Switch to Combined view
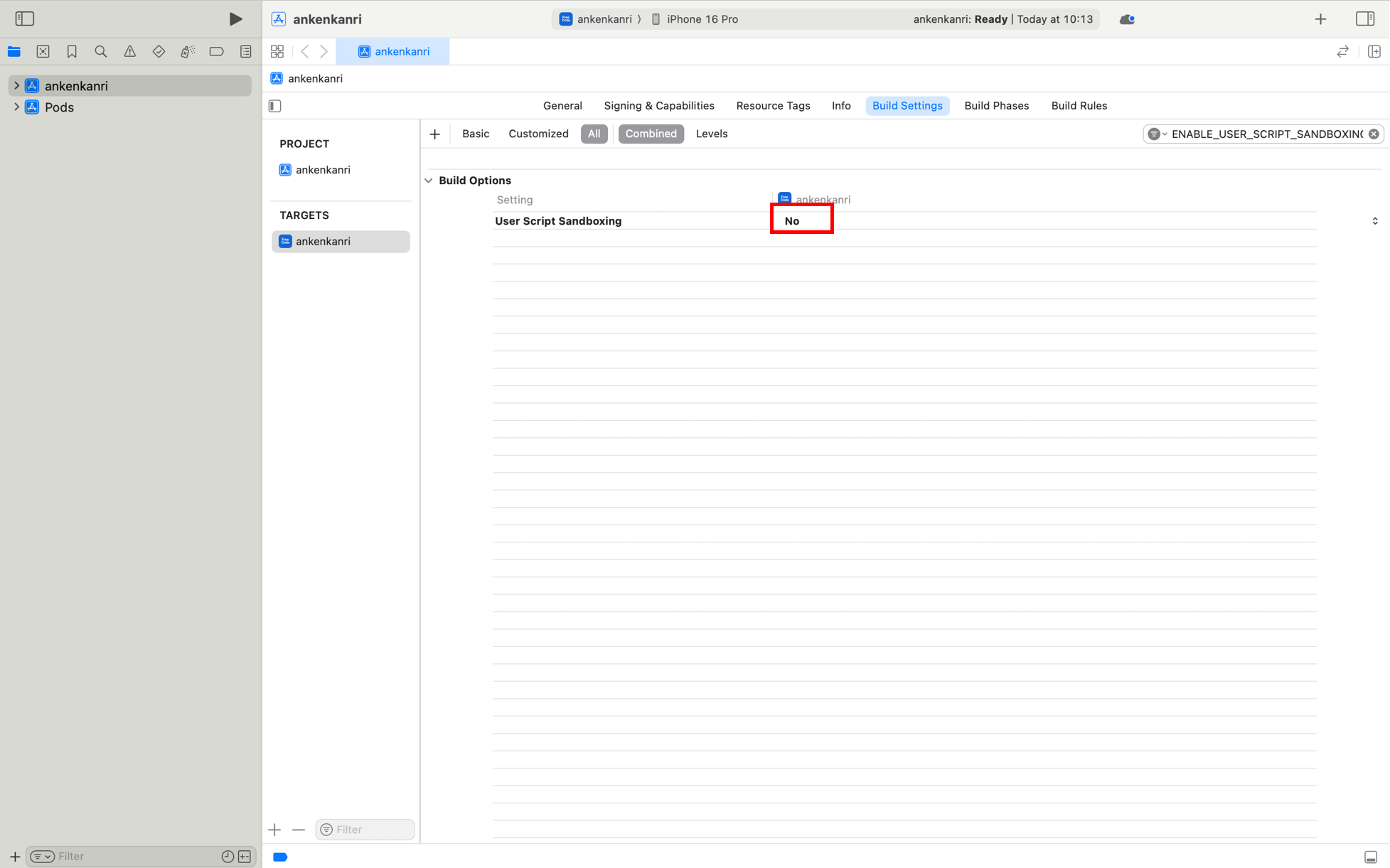This screenshot has width=1390, height=868. tap(651, 134)
